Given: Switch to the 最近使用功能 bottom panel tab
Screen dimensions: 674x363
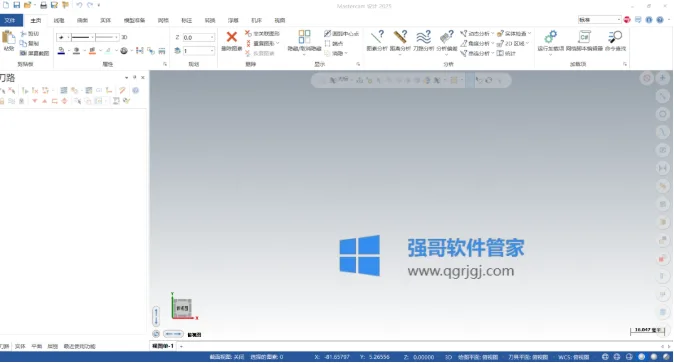Looking at the screenshot, I should [80, 346].
